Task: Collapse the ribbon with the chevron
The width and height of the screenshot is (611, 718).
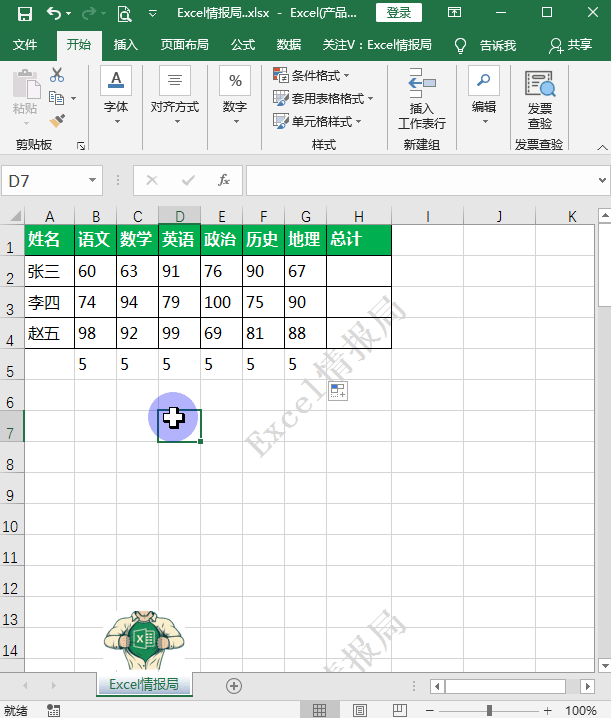Action: tap(602, 147)
